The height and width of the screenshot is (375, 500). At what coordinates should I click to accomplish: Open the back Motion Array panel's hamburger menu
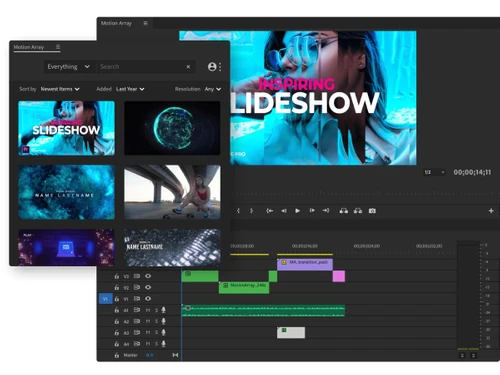(145, 23)
